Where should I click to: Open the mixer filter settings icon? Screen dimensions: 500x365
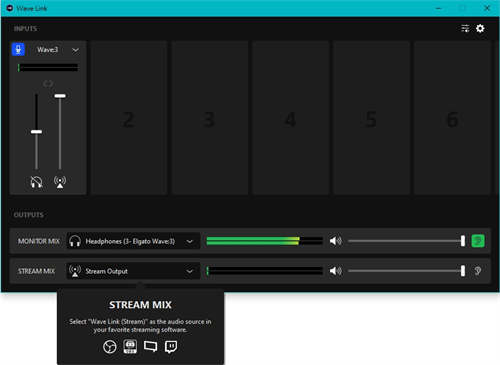click(x=465, y=28)
